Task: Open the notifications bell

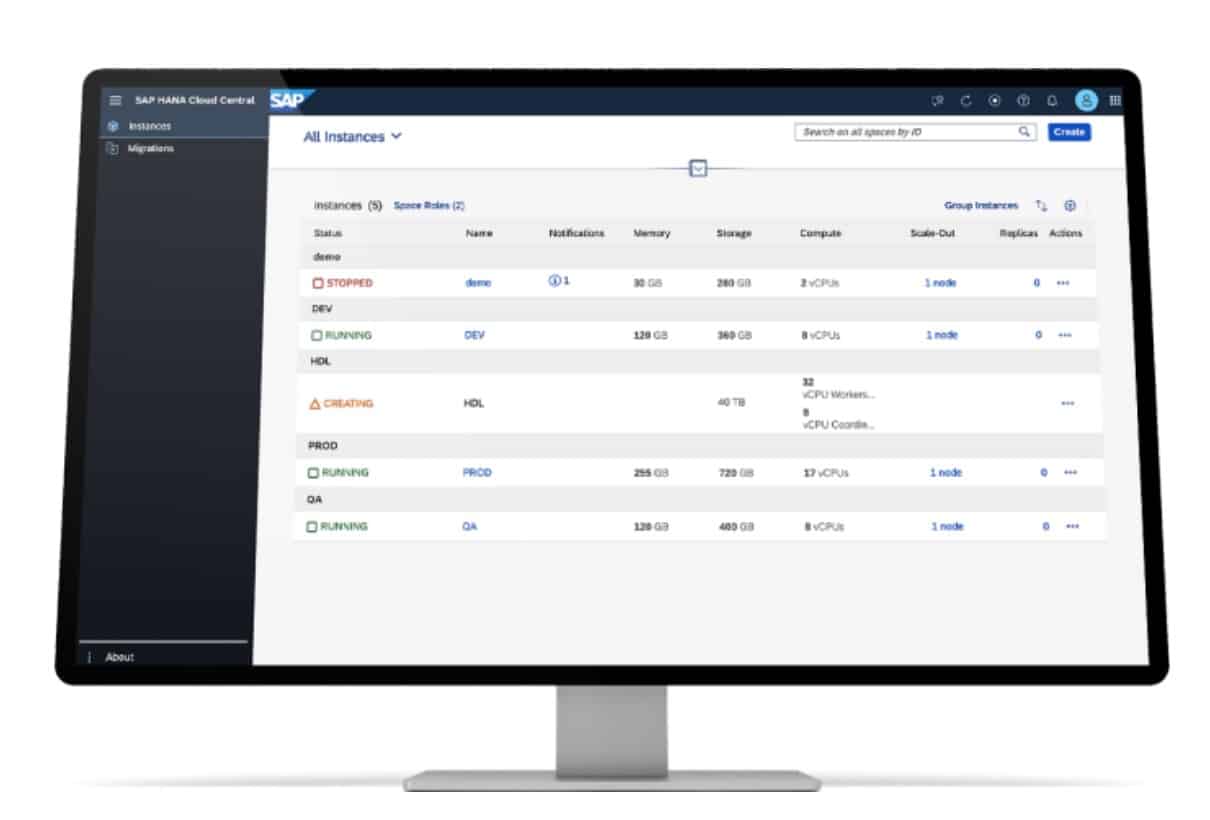Action: [x=1052, y=101]
